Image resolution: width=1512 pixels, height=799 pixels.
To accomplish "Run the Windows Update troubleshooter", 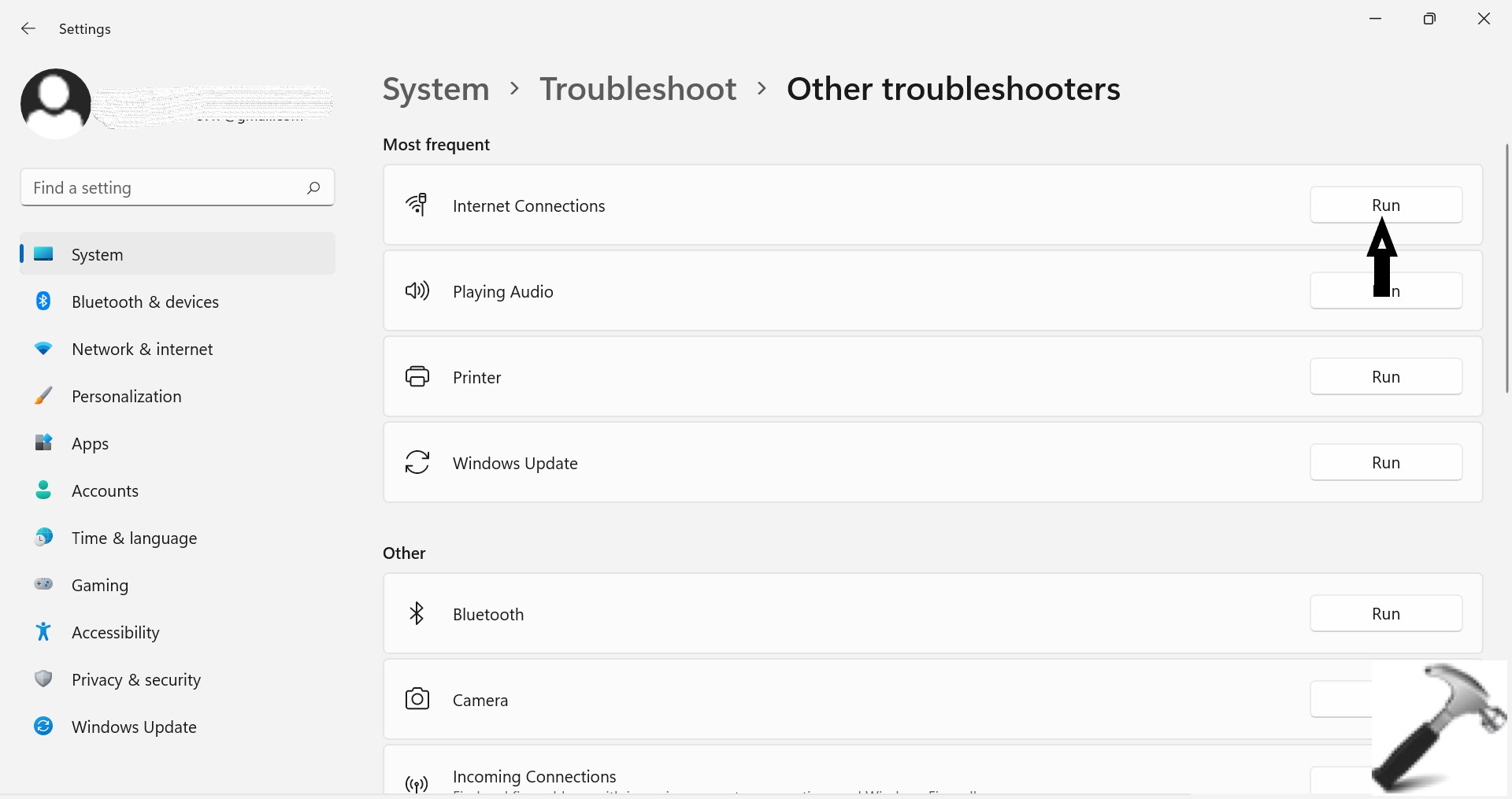I will coord(1385,463).
